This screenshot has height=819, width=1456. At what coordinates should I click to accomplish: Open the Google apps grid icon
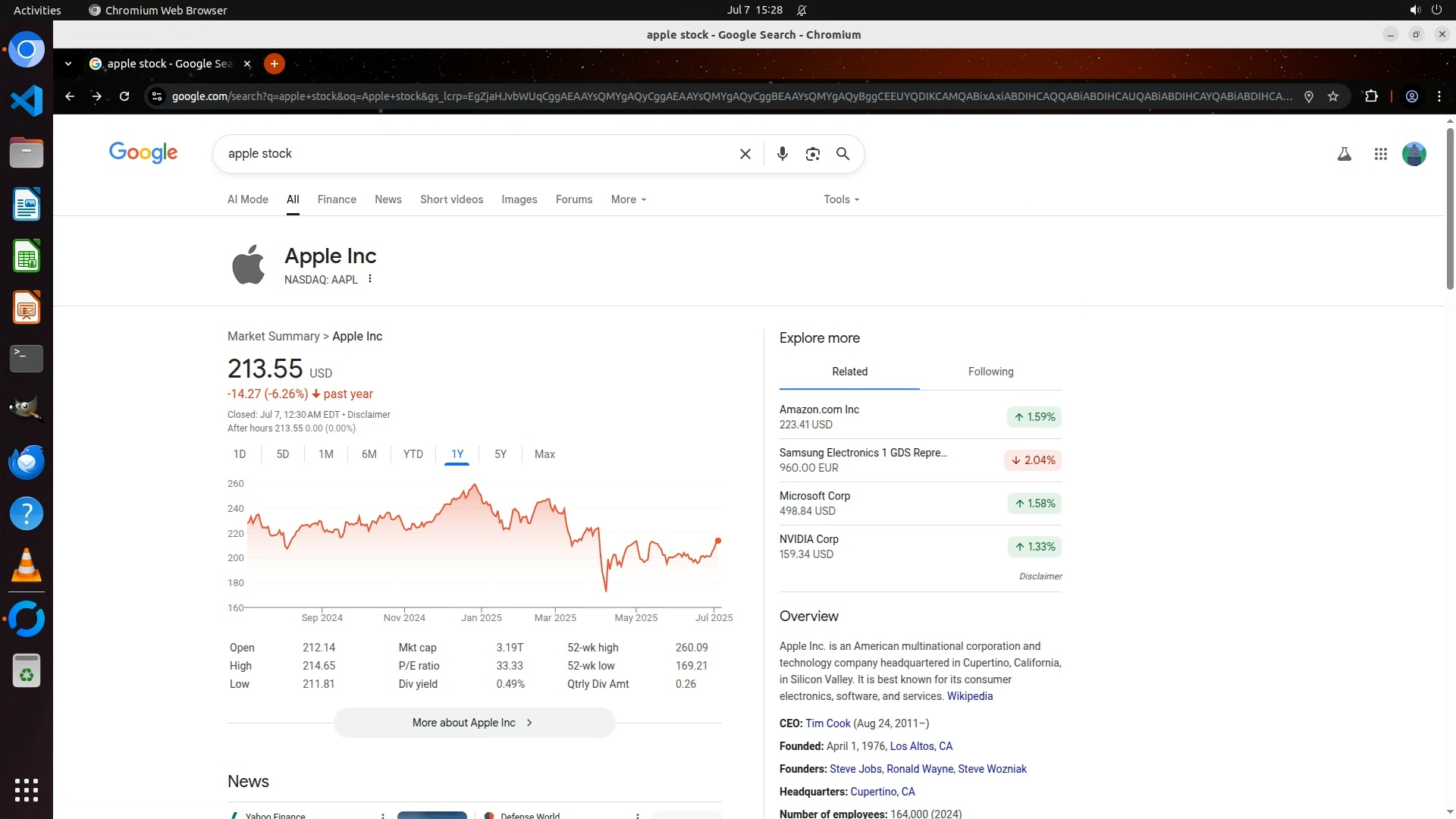coord(1380,154)
